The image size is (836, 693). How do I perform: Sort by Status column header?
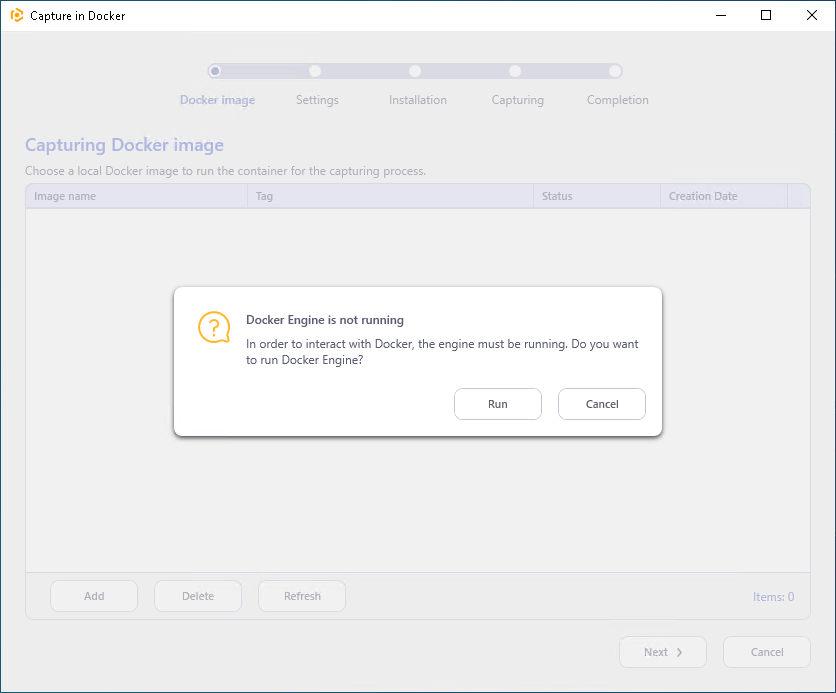pyautogui.click(x=597, y=196)
